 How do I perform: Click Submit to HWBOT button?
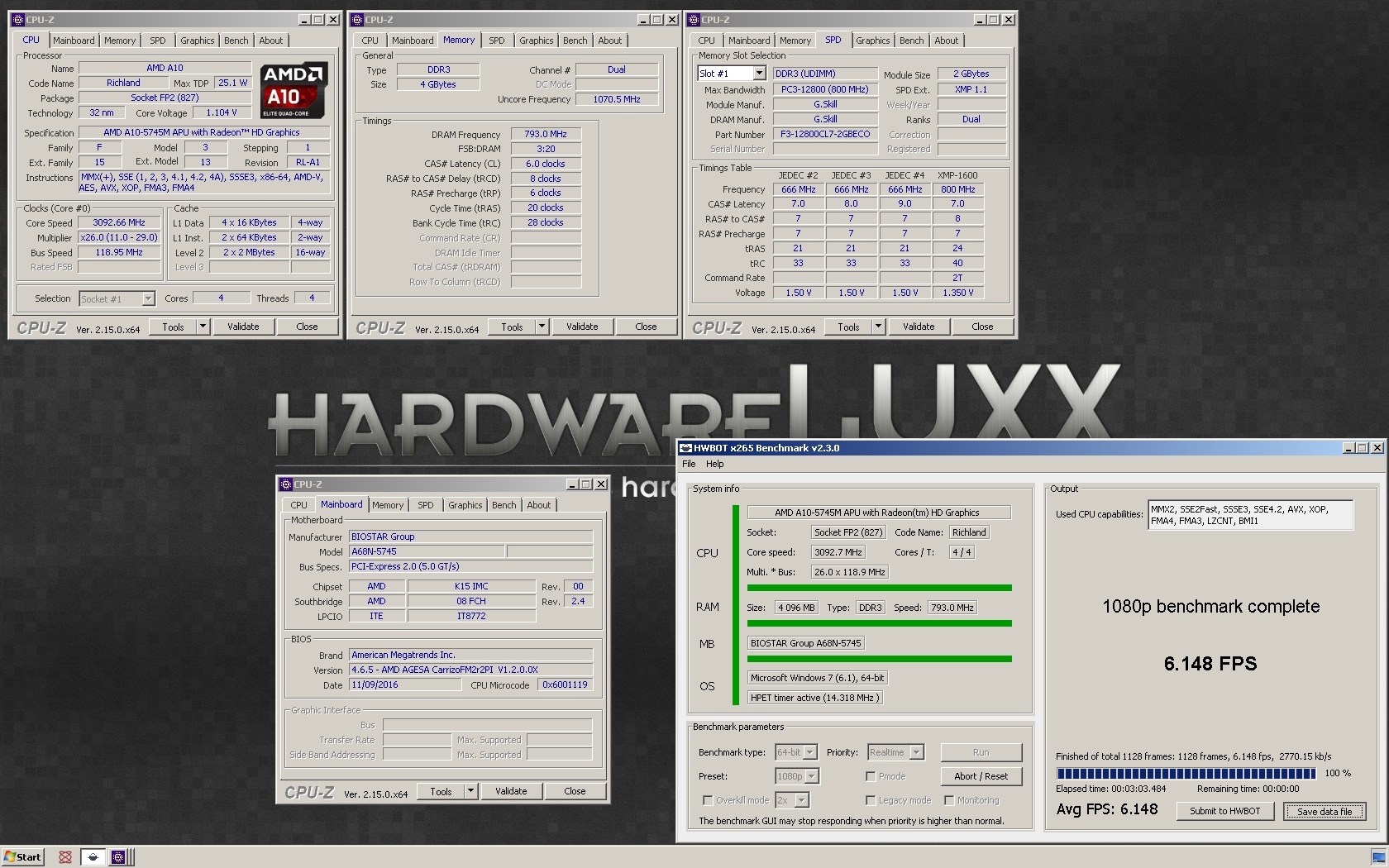(x=1225, y=811)
